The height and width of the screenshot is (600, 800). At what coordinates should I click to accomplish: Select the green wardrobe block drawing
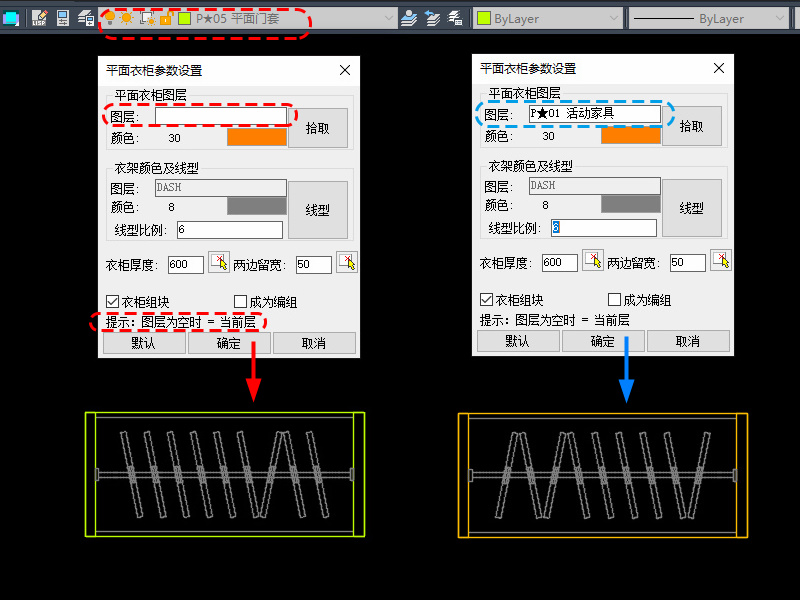point(225,474)
